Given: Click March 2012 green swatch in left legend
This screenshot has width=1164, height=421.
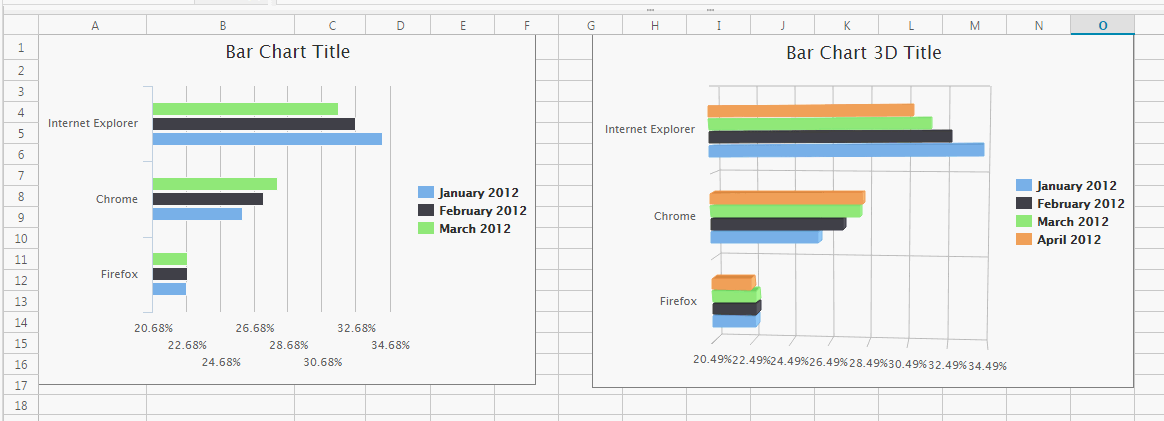Looking at the screenshot, I should (x=426, y=229).
